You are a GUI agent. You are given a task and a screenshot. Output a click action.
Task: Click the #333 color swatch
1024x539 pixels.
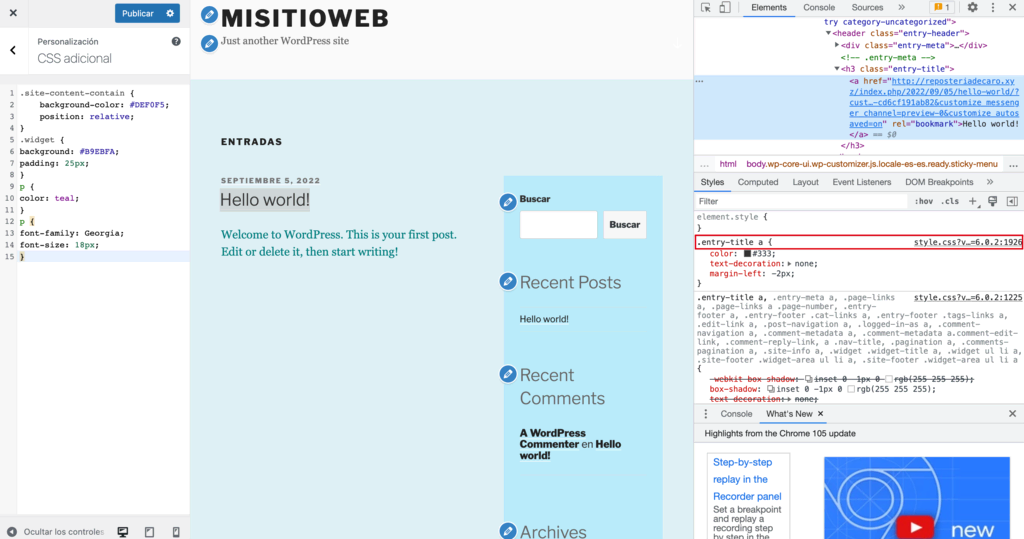click(x=747, y=253)
